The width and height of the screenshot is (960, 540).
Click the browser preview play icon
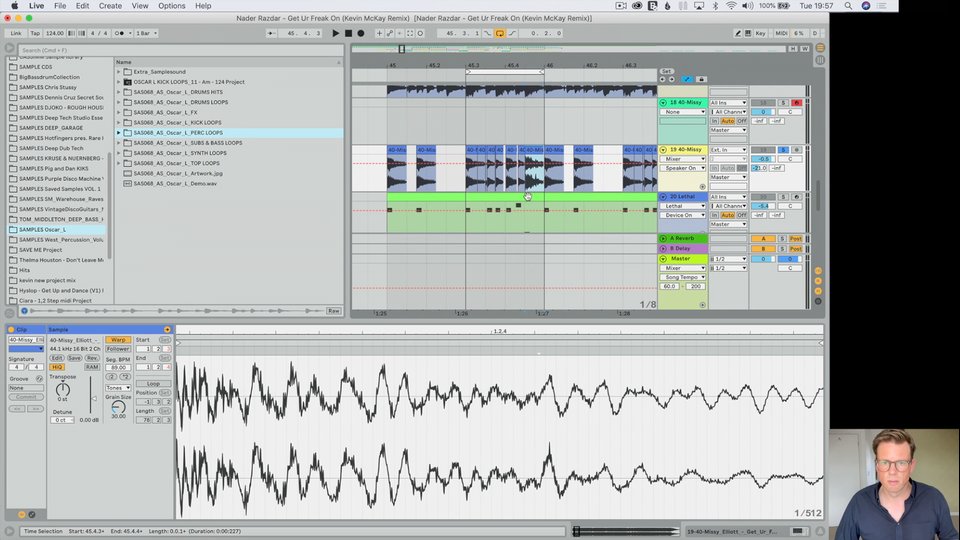(x=24, y=311)
